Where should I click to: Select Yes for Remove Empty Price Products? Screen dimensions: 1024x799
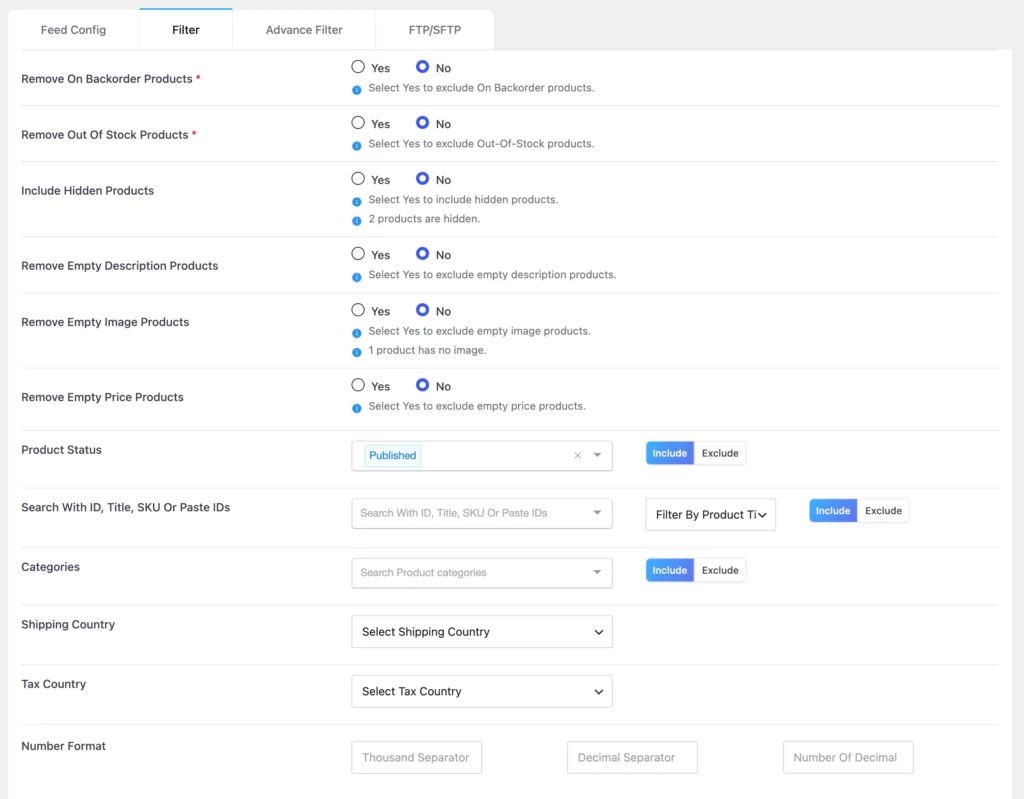point(358,385)
